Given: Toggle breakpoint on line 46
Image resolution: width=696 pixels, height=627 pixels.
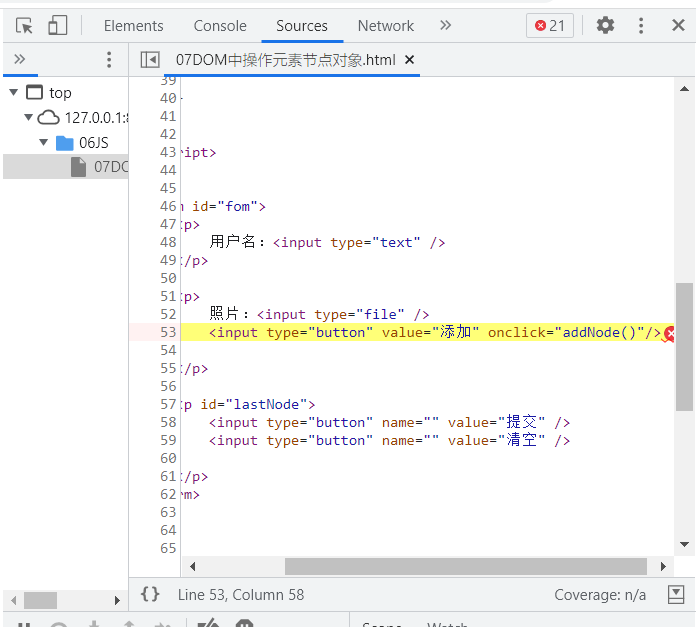Looking at the screenshot, I should pos(168,206).
